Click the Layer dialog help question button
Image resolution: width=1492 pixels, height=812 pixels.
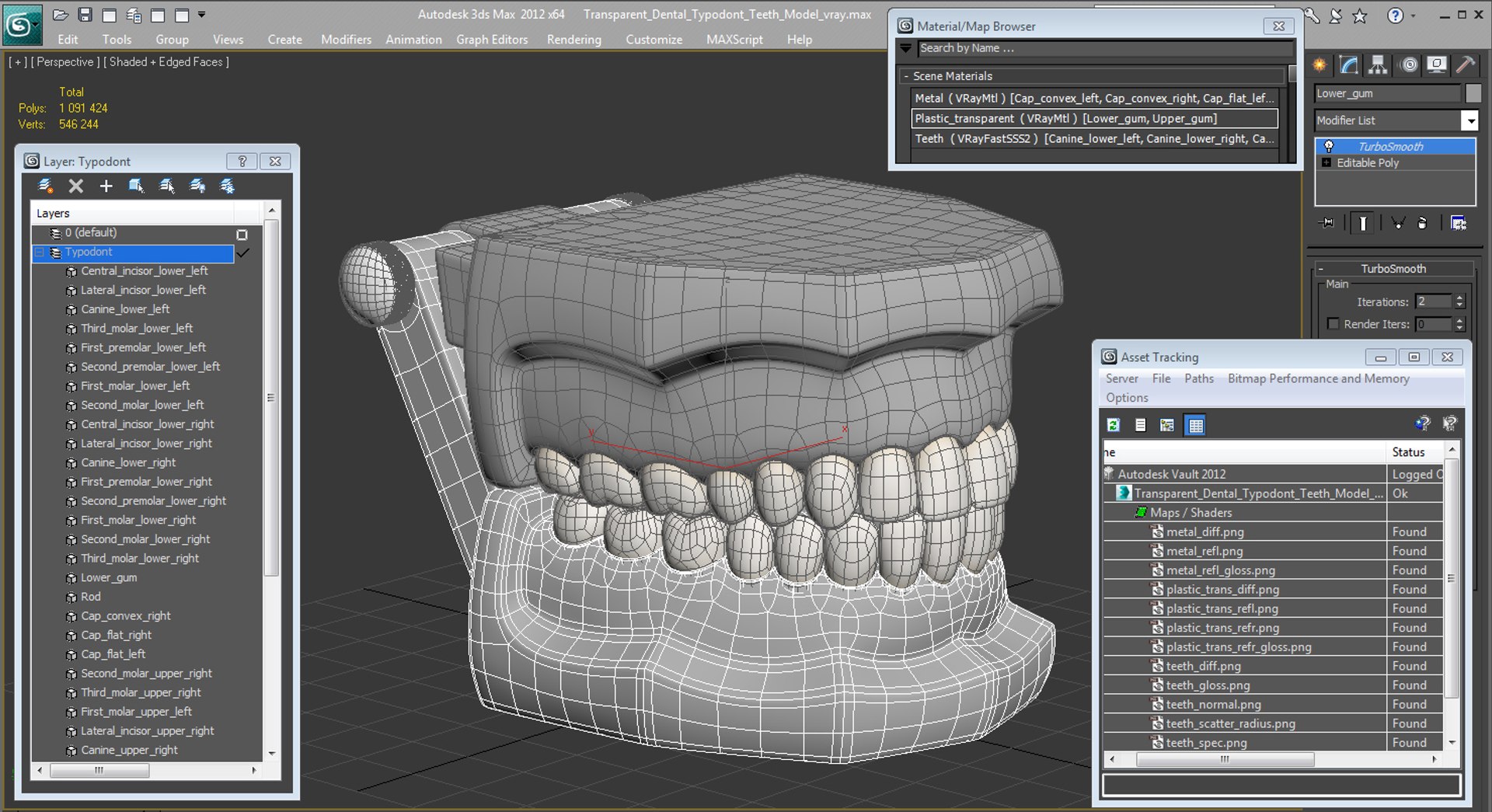pyautogui.click(x=242, y=162)
